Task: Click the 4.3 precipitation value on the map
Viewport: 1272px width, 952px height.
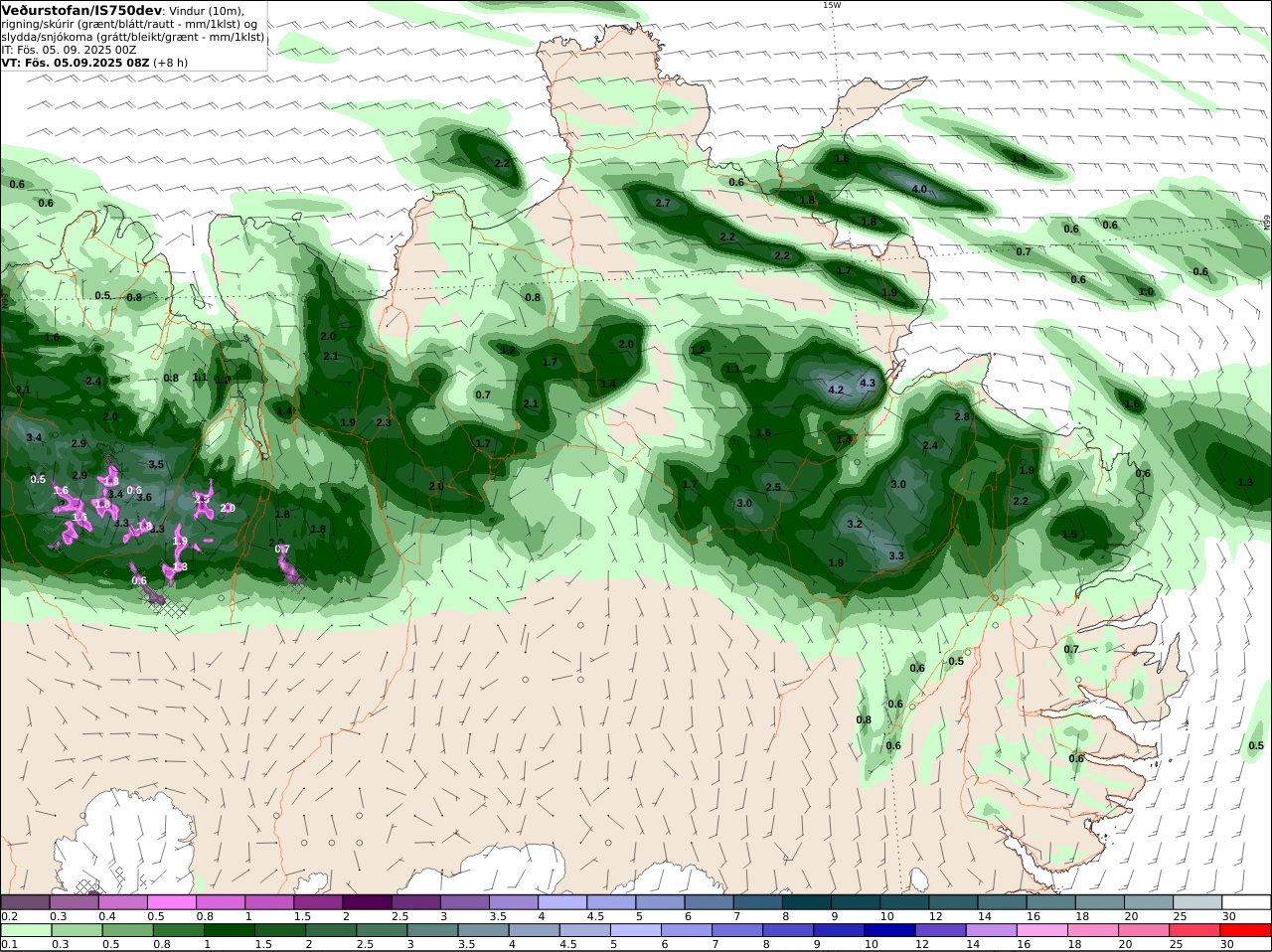Action: click(x=867, y=383)
